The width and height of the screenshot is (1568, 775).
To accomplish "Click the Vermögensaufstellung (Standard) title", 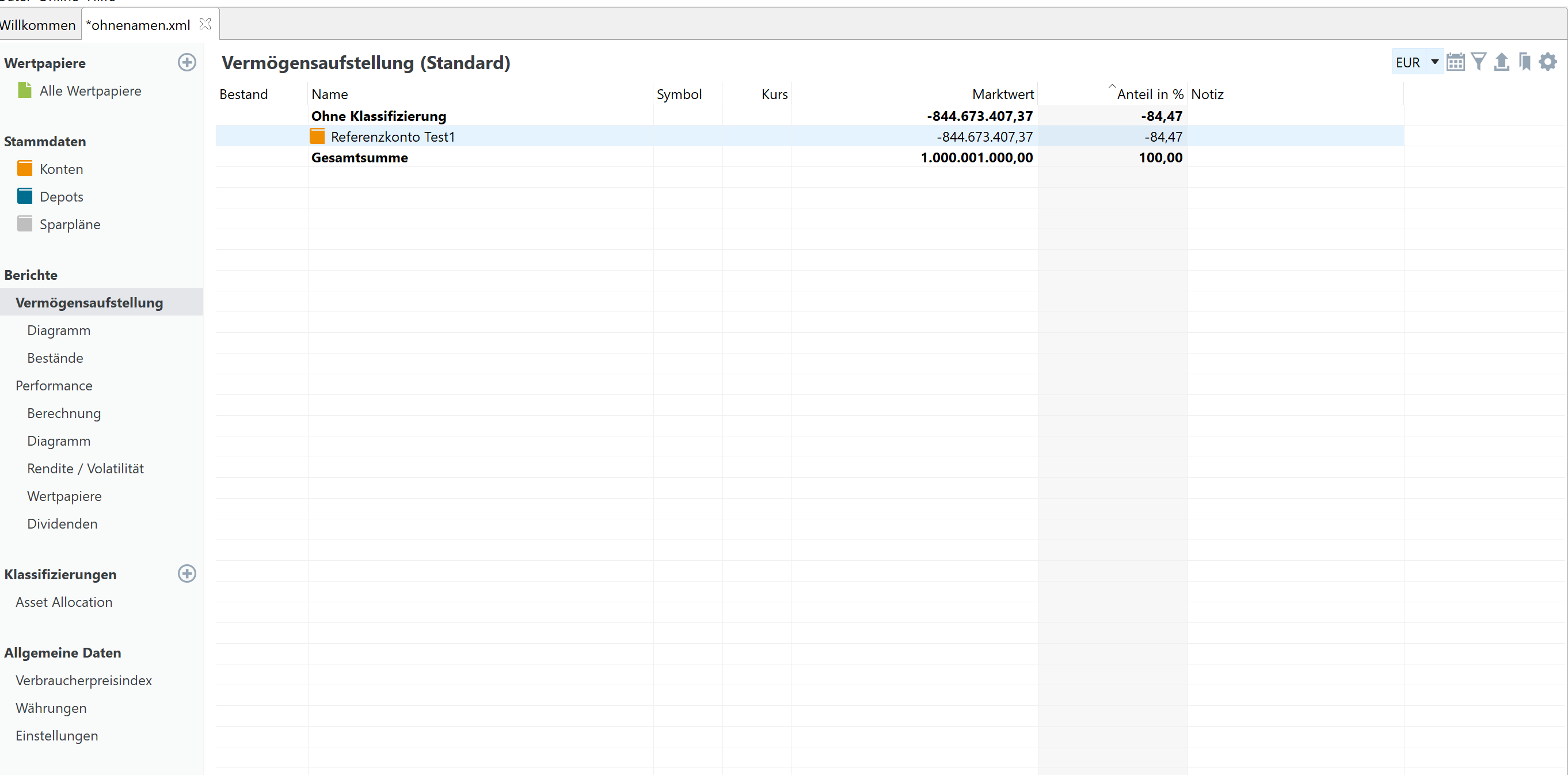I will point(366,63).
